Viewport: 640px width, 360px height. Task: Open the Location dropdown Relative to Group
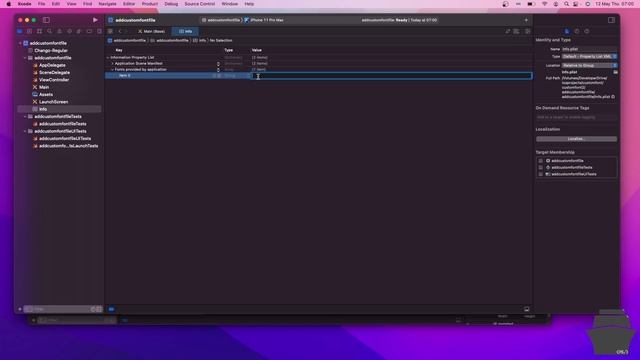pyautogui.click(x=589, y=65)
